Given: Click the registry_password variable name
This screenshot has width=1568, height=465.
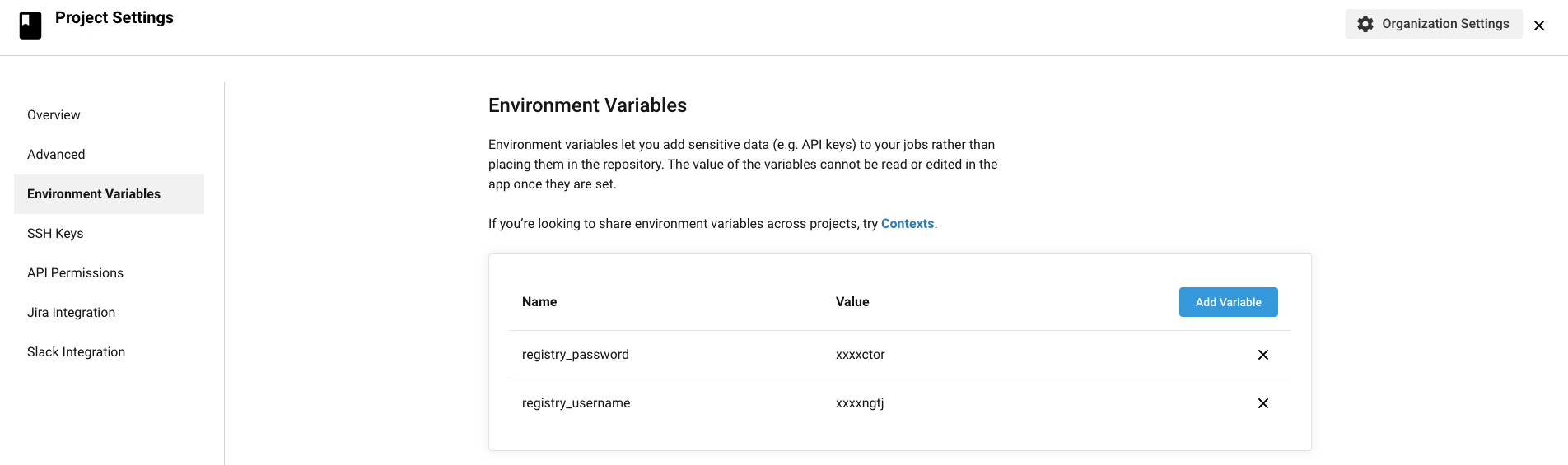Looking at the screenshot, I should pos(575,355).
